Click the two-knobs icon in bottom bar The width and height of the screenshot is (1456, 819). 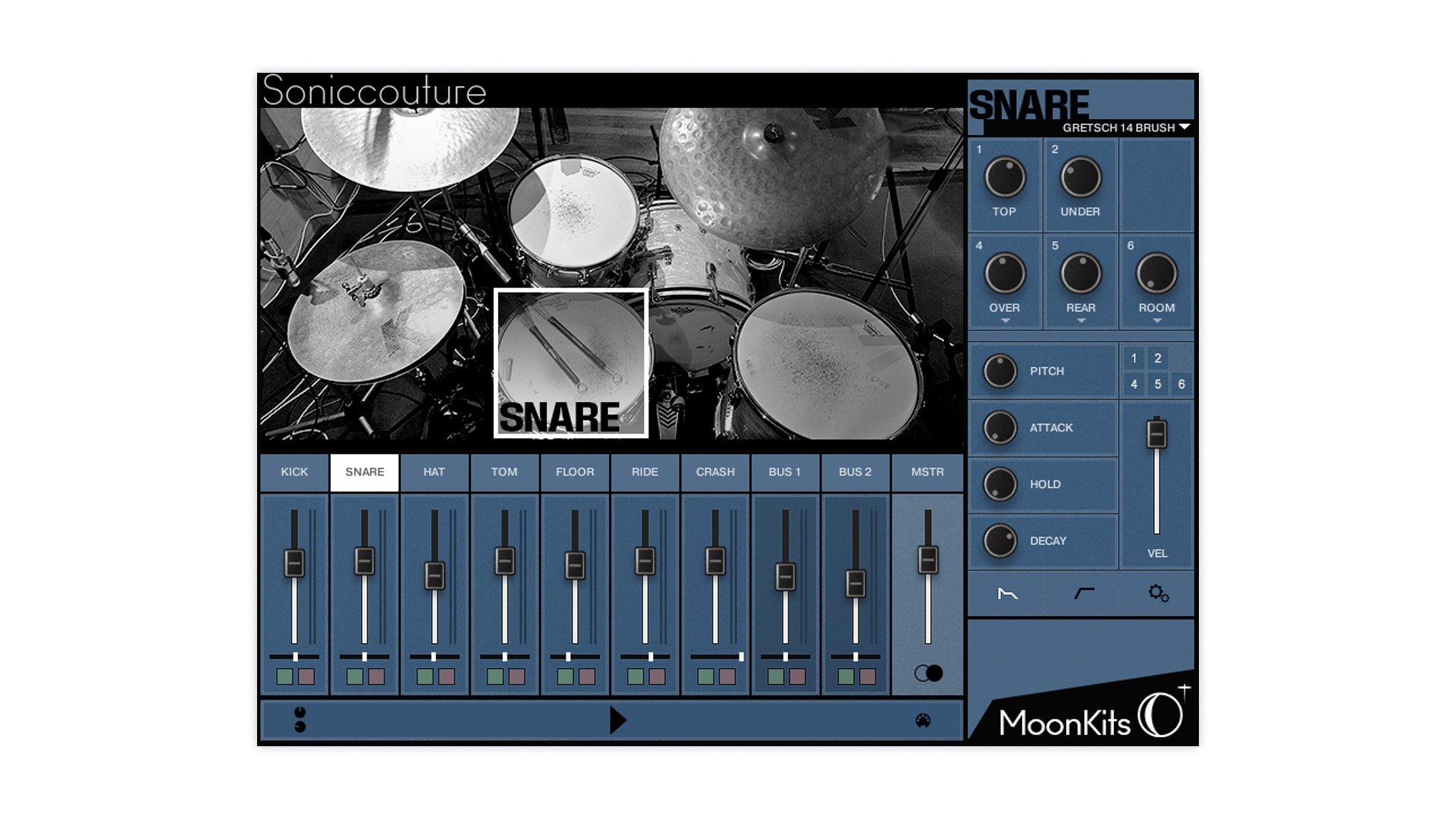tap(300, 719)
